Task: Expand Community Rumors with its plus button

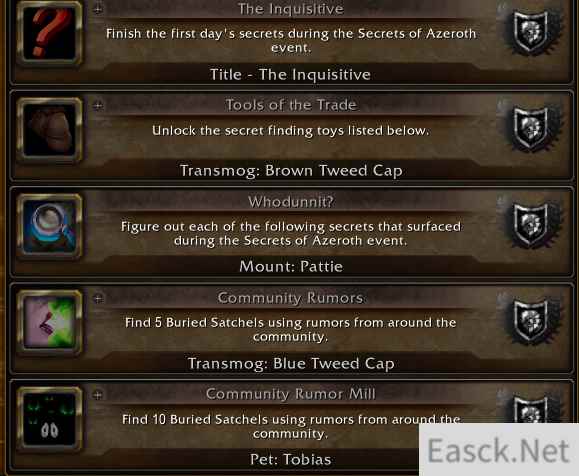Action: (98, 298)
